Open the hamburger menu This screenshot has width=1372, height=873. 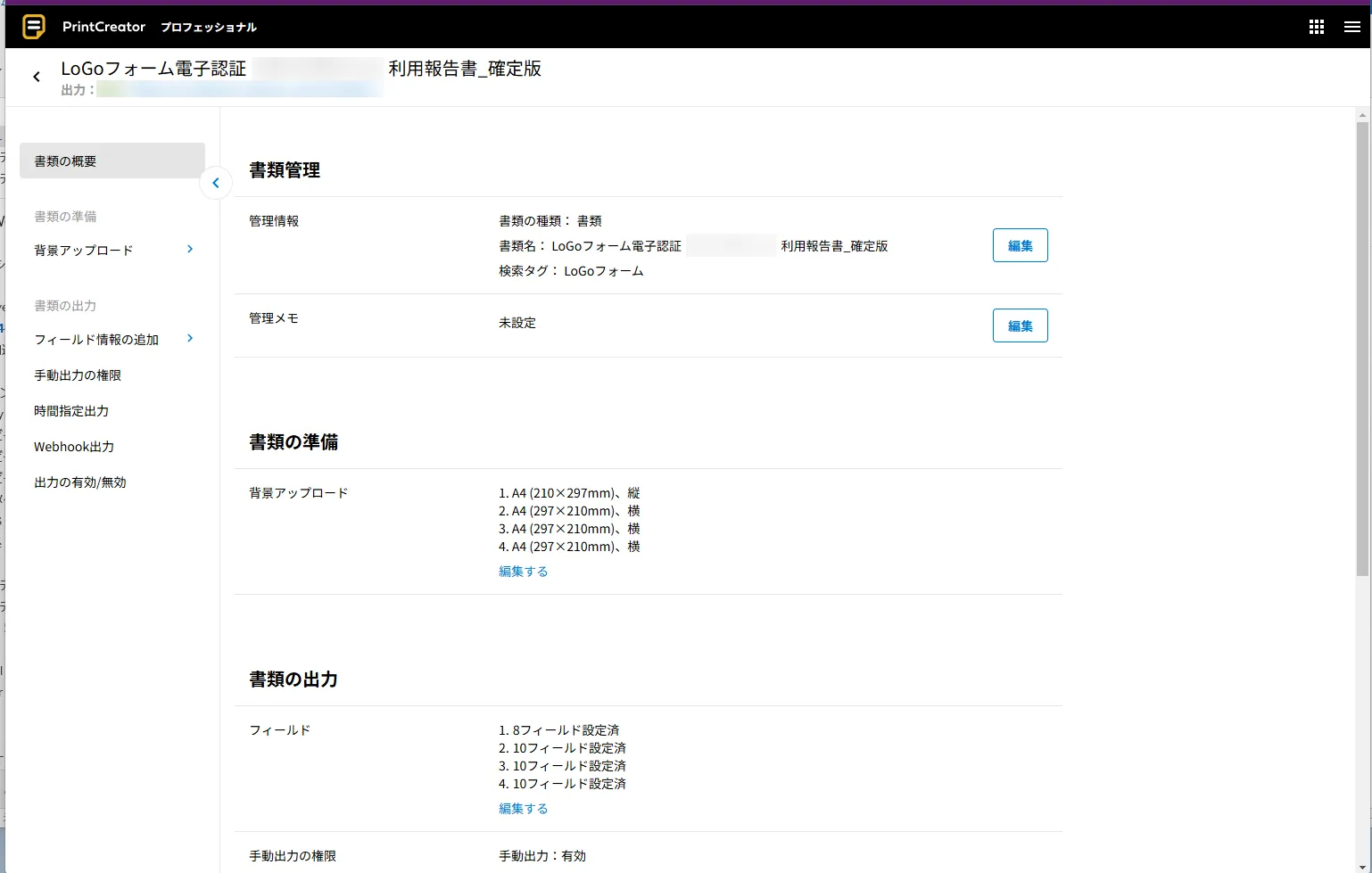tap(1351, 27)
